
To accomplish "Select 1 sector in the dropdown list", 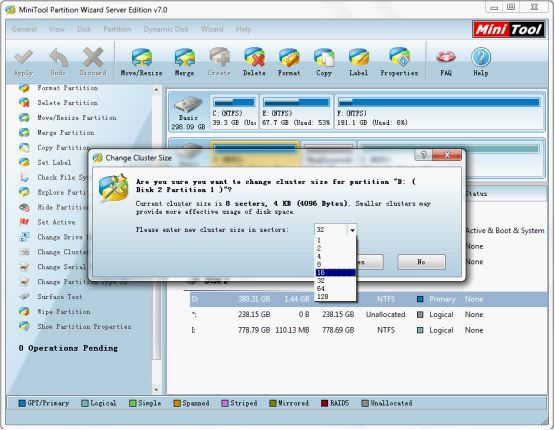I will click(x=335, y=240).
